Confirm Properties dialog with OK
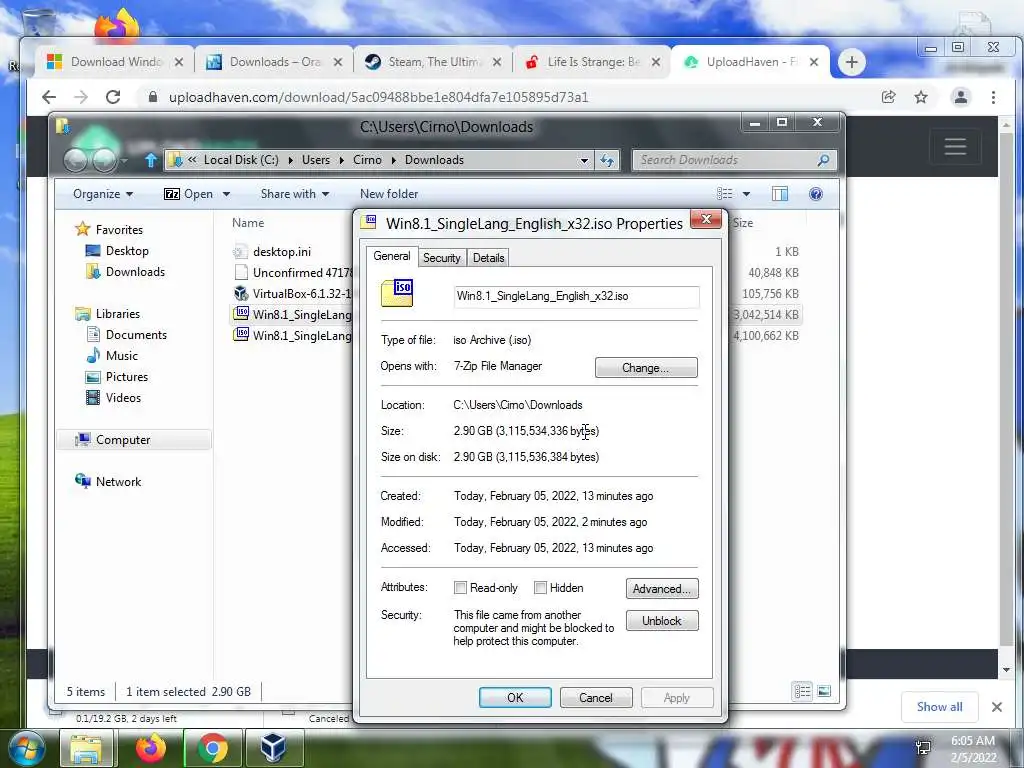Viewport: 1024px width, 768px height. tap(515, 697)
